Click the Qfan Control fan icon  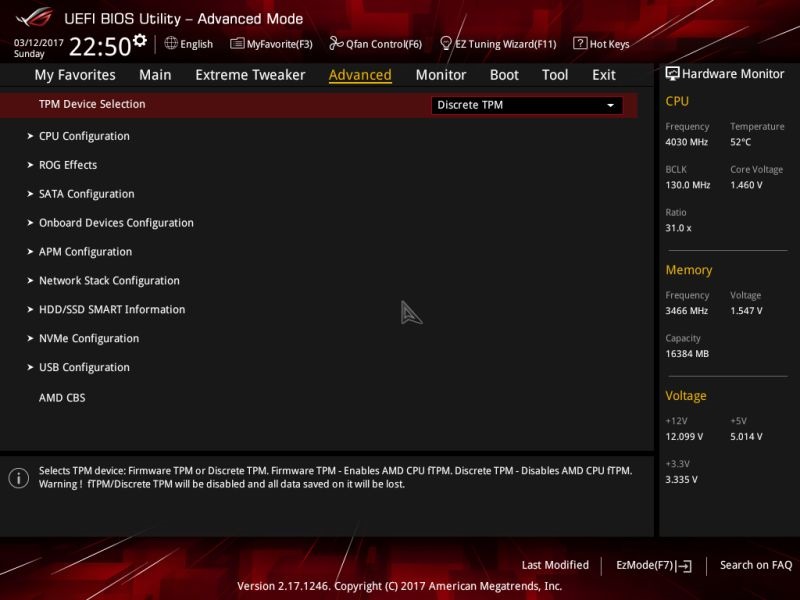point(336,43)
